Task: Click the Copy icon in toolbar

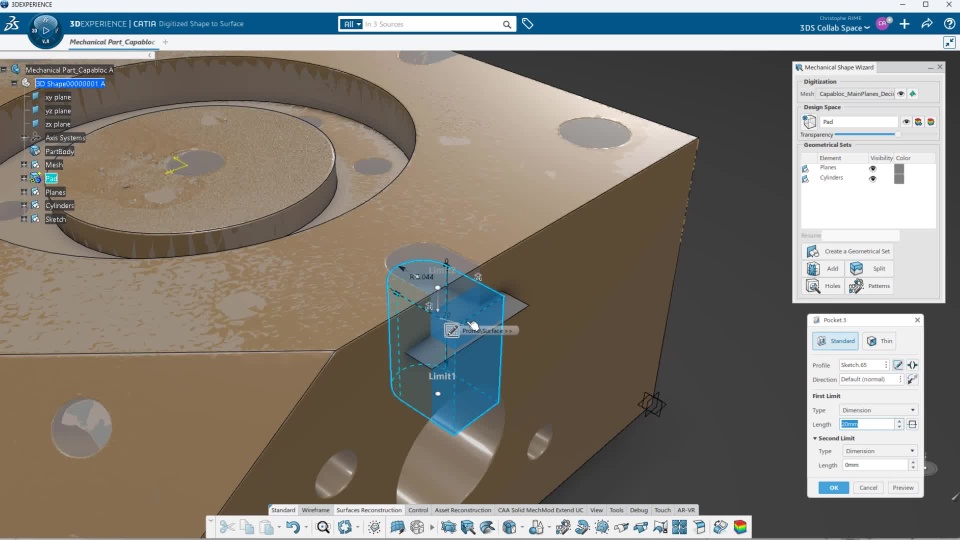Action: (x=247, y=527)
